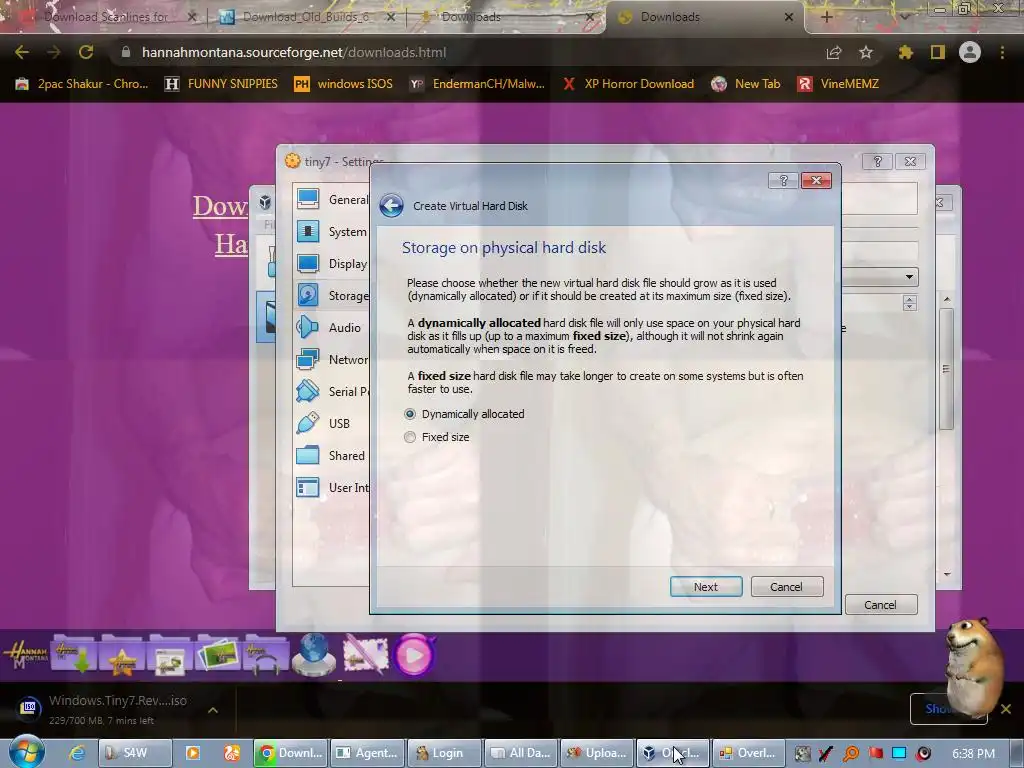Click the wizard help question mark button
This screenshot has width=1024, height=768.
tap(783, 180)
